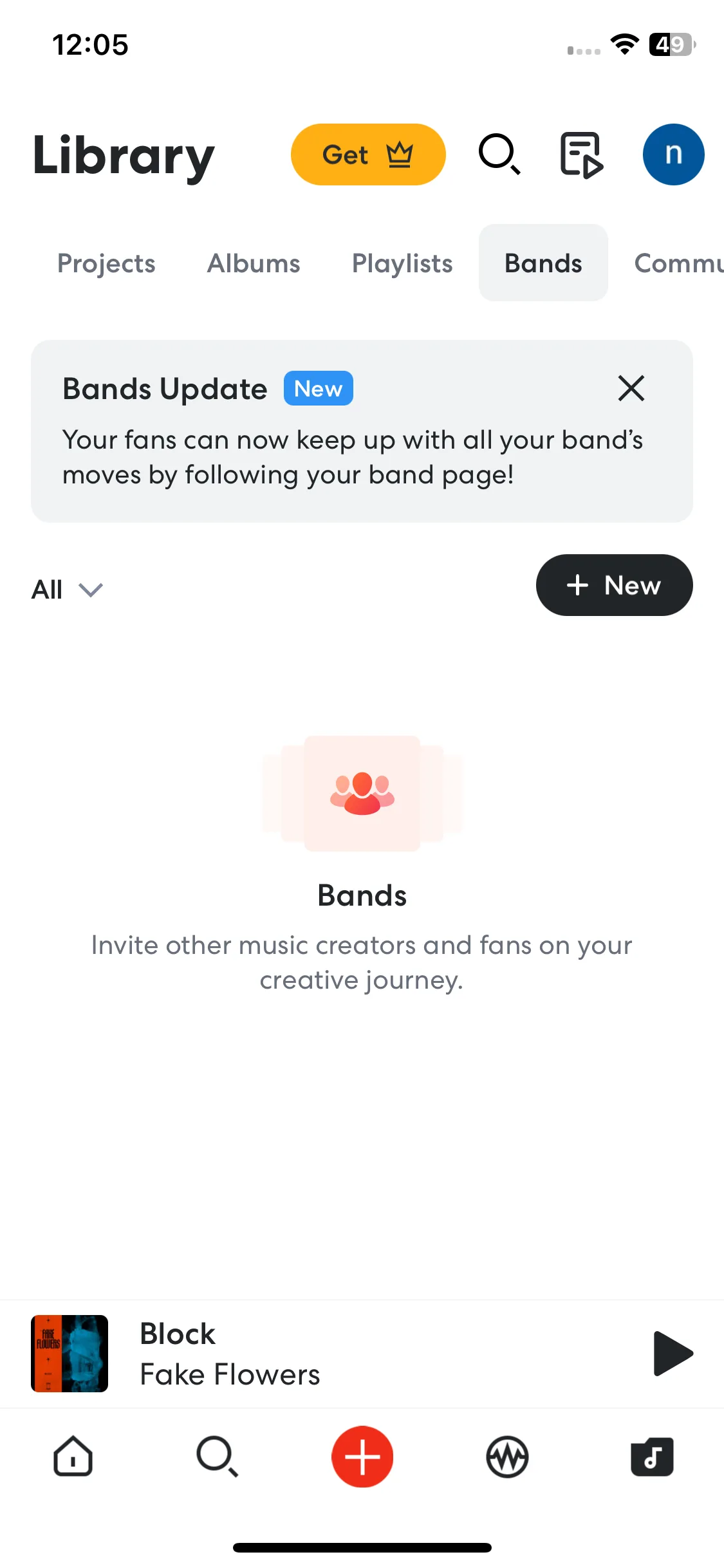Open the profile avatar 'n'
This screenshot has height=1568, width=724.
(673, 154)
